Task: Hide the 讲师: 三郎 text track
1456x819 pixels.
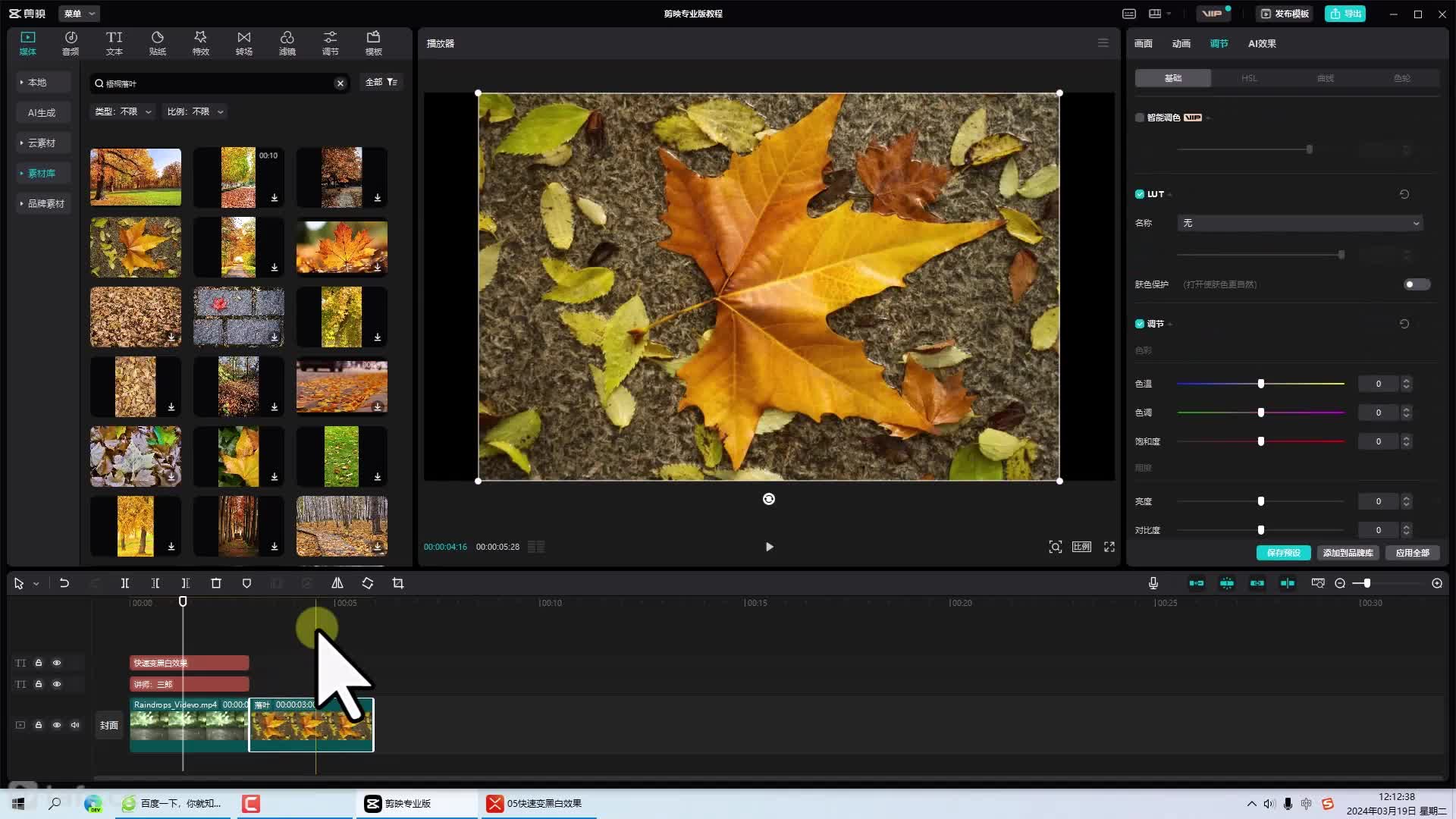Action: (57, 684)
